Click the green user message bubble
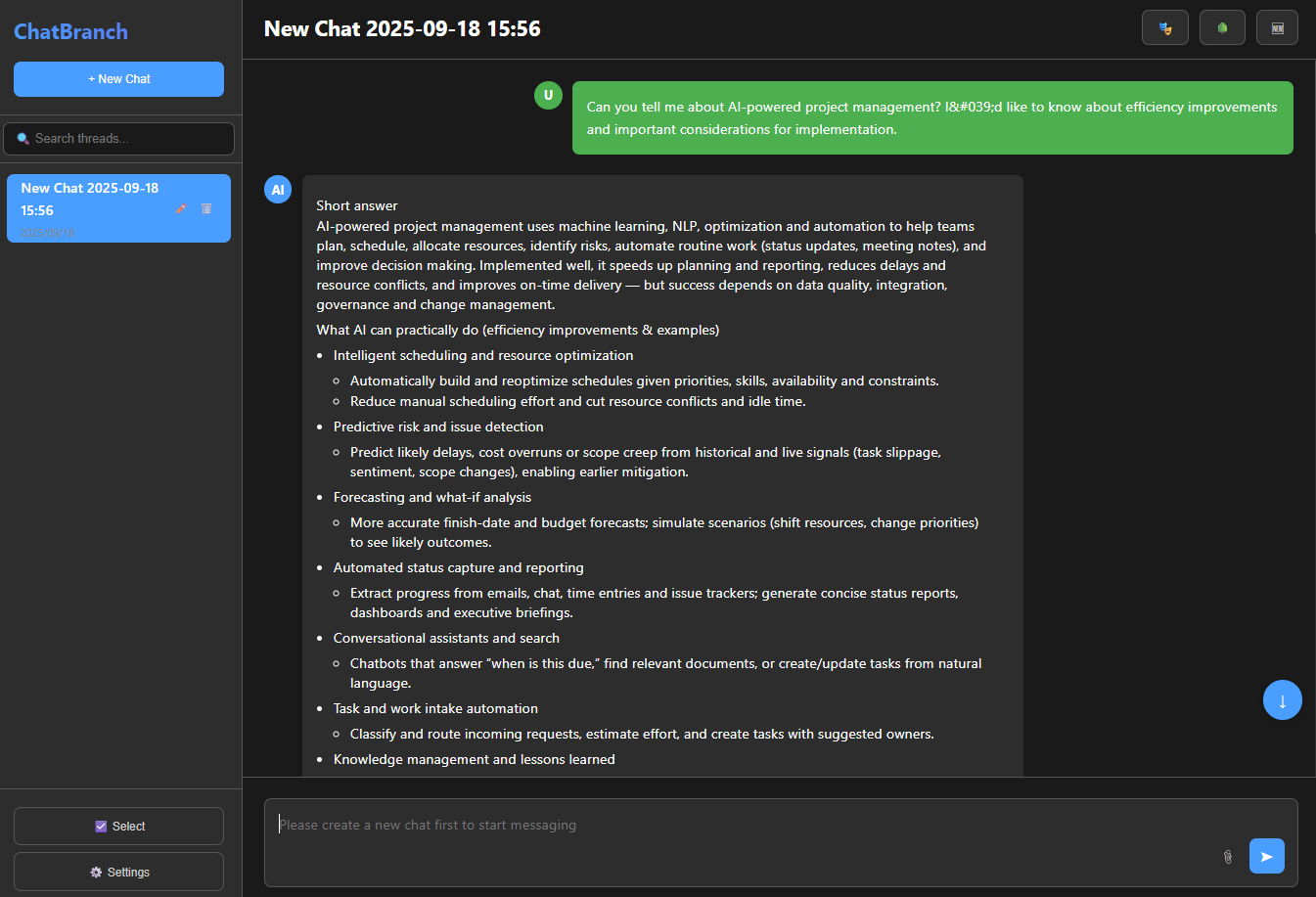The image size is (1316, 897). click(x=931, y=118)
